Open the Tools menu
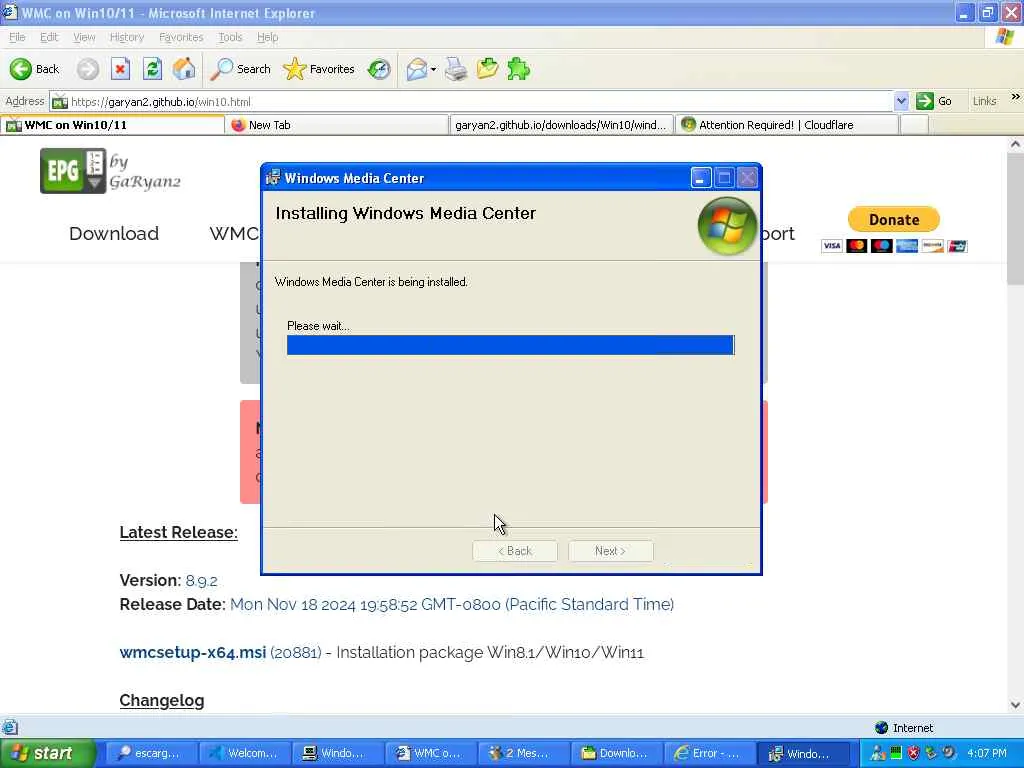The height and width of the screenshot is (768, 1024). pyautogui.click(x=230, y=37)
